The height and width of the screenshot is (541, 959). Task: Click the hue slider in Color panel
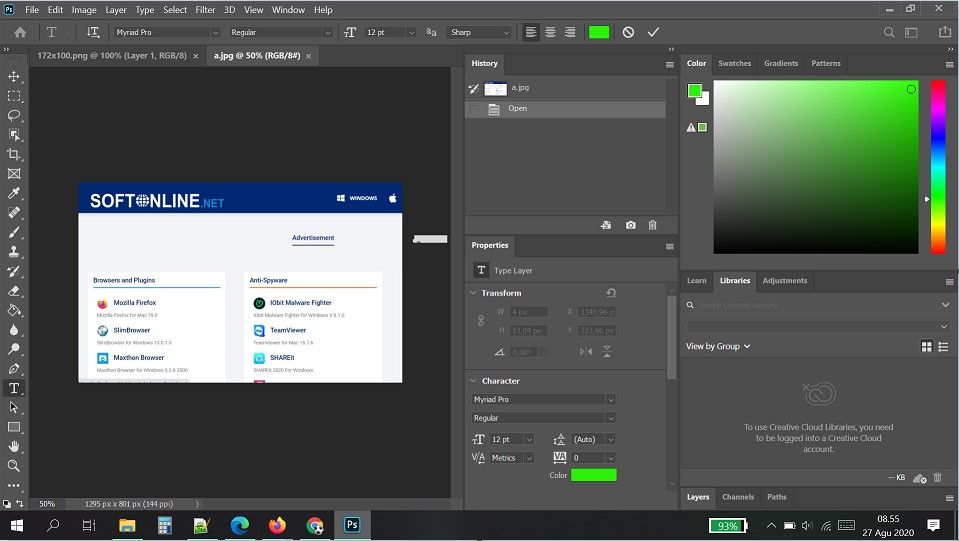(938, 167)
